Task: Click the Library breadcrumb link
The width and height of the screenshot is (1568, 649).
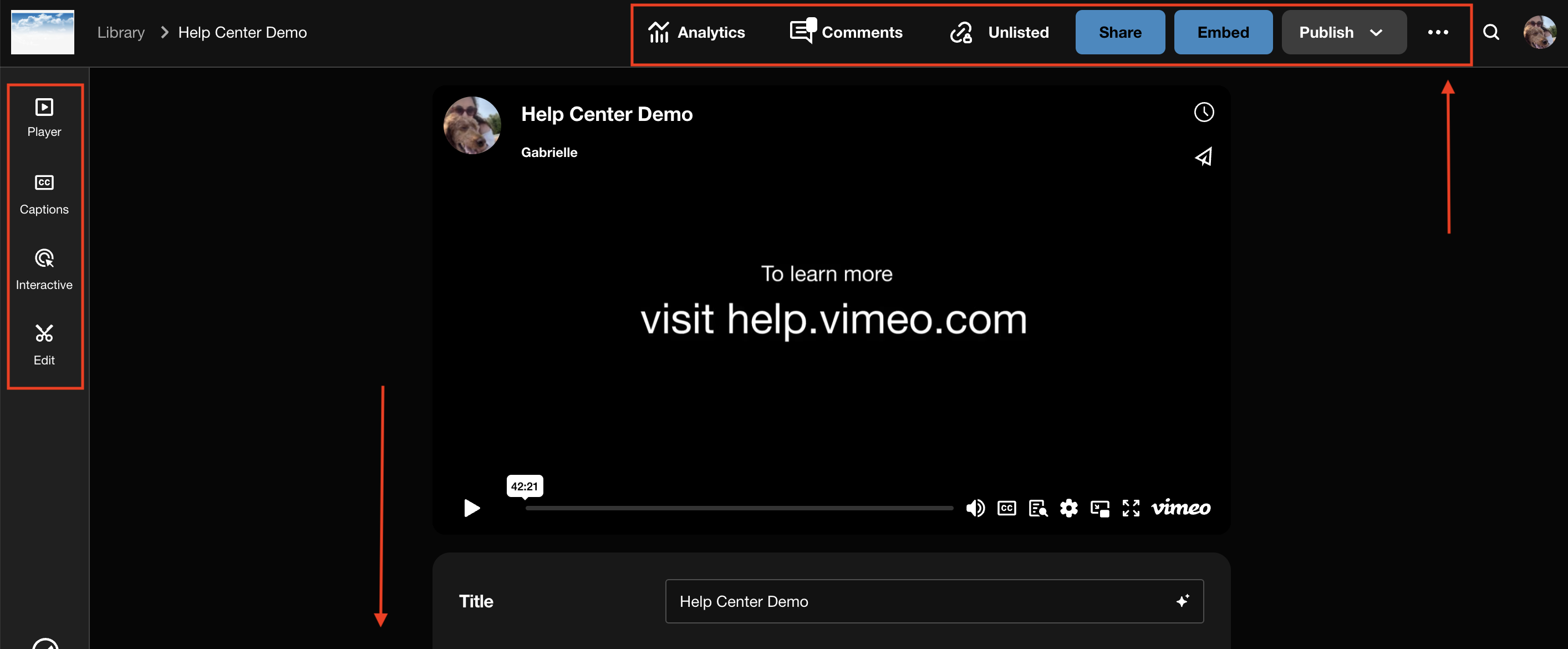Action: [x=121, y=32]
